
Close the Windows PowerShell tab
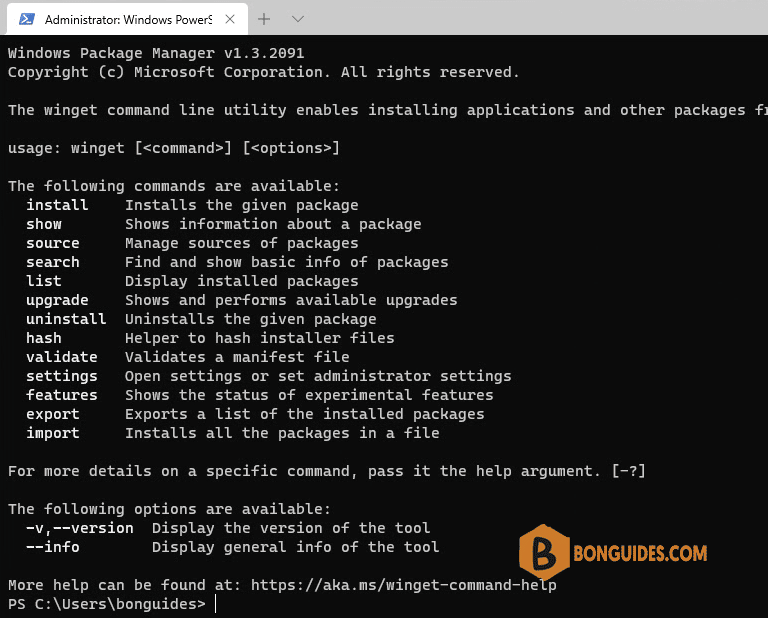pos(230,19)
